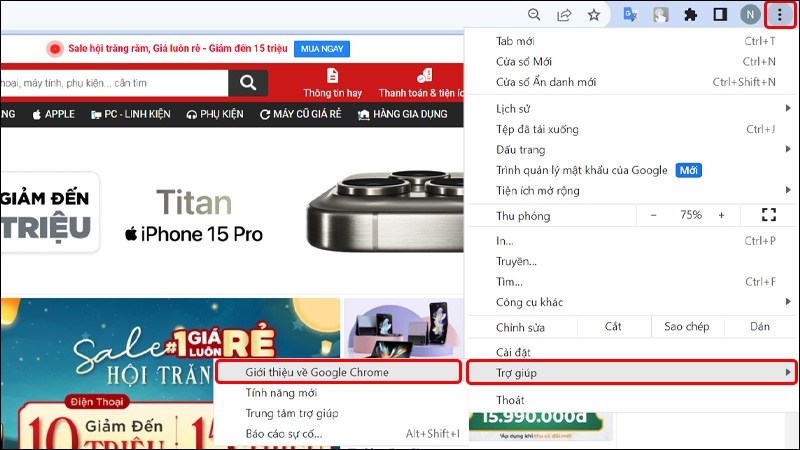The image size is (800, 450).
Task: Open PC - LINH KIỆN category
Action: point(131,114)
